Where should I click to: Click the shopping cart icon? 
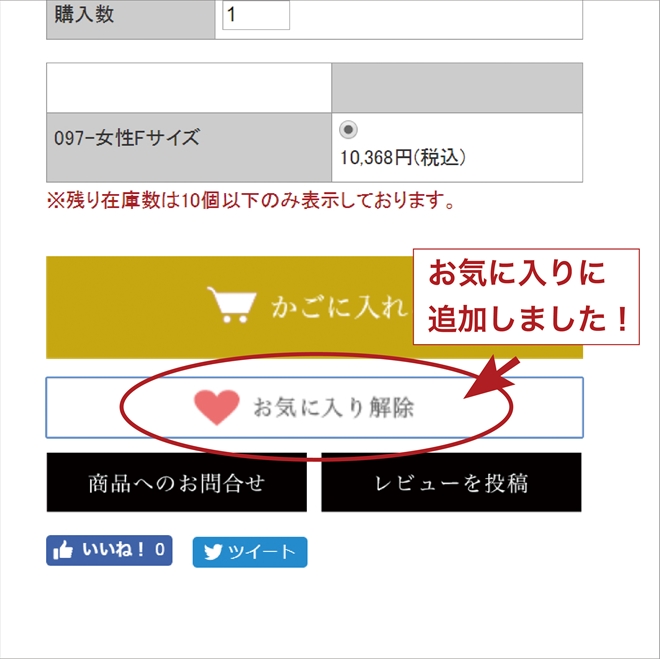(232, 305)
